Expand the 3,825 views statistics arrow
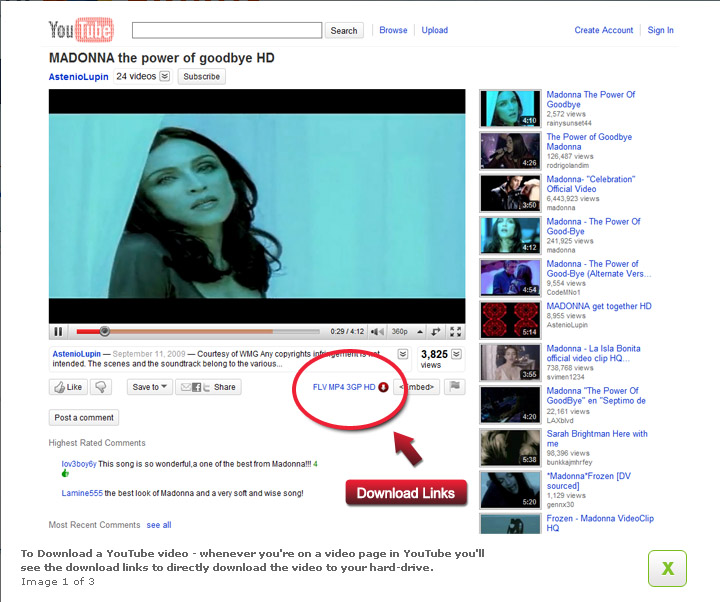This screenshot has height=602, width=720. tap(456, 354)
